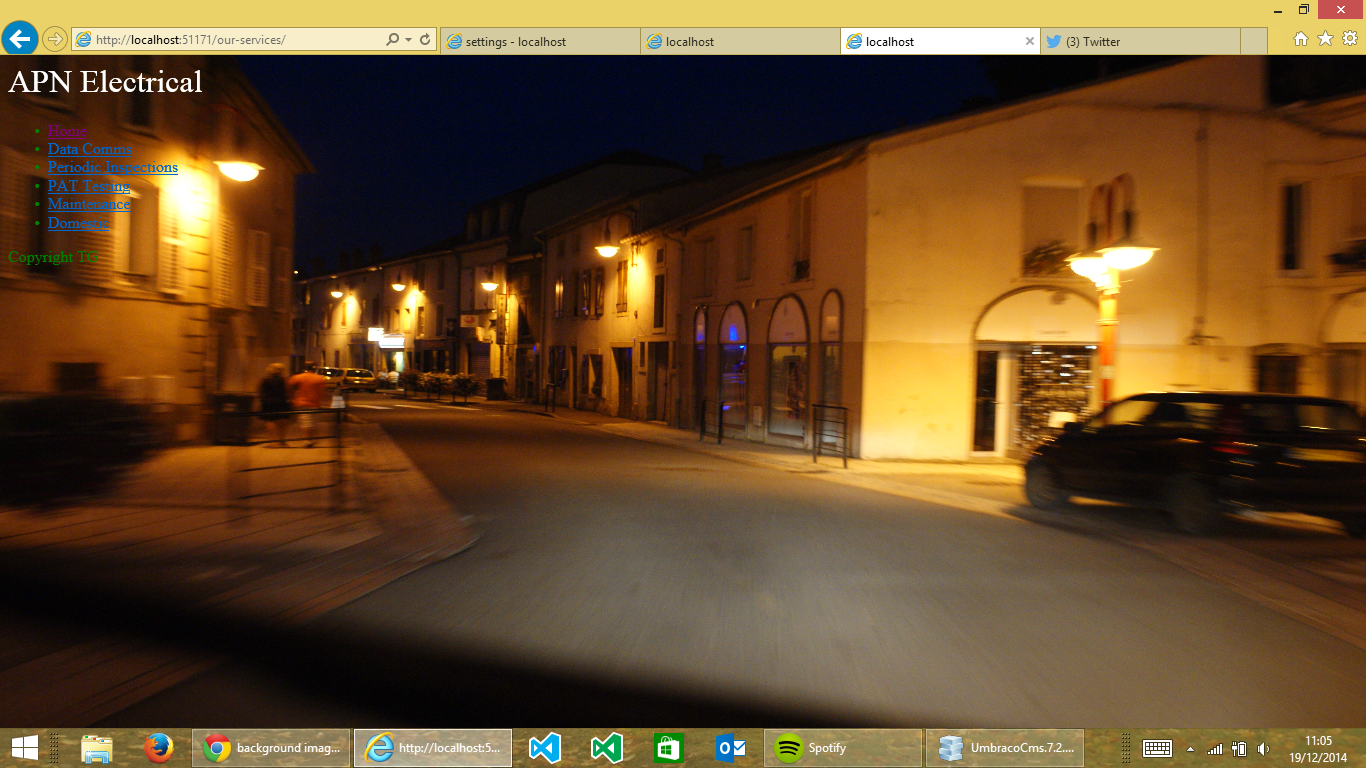Screen dimensions: 1366x768
Task: Go to the Maintenance page link
Action: [89, 203]
